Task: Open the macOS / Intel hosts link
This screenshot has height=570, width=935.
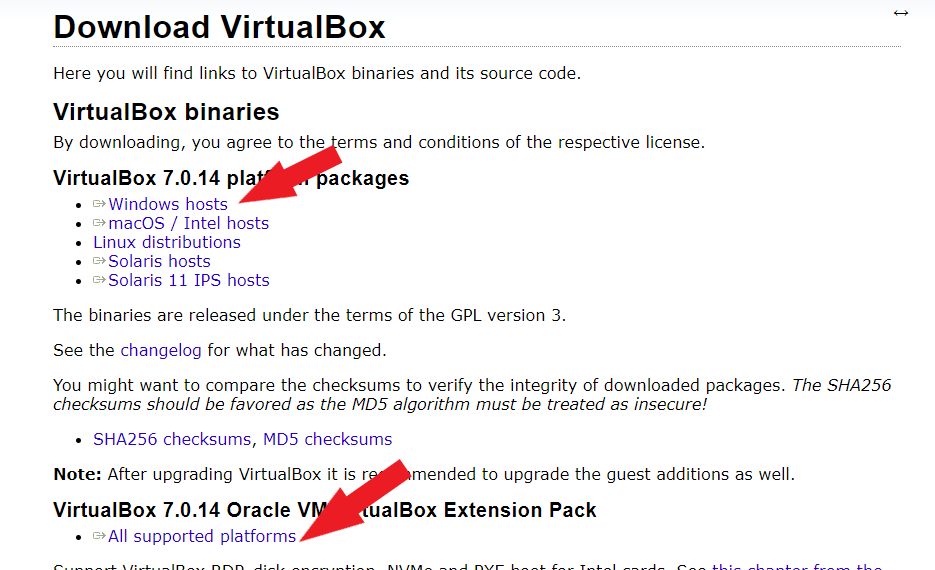Action: 188,223
